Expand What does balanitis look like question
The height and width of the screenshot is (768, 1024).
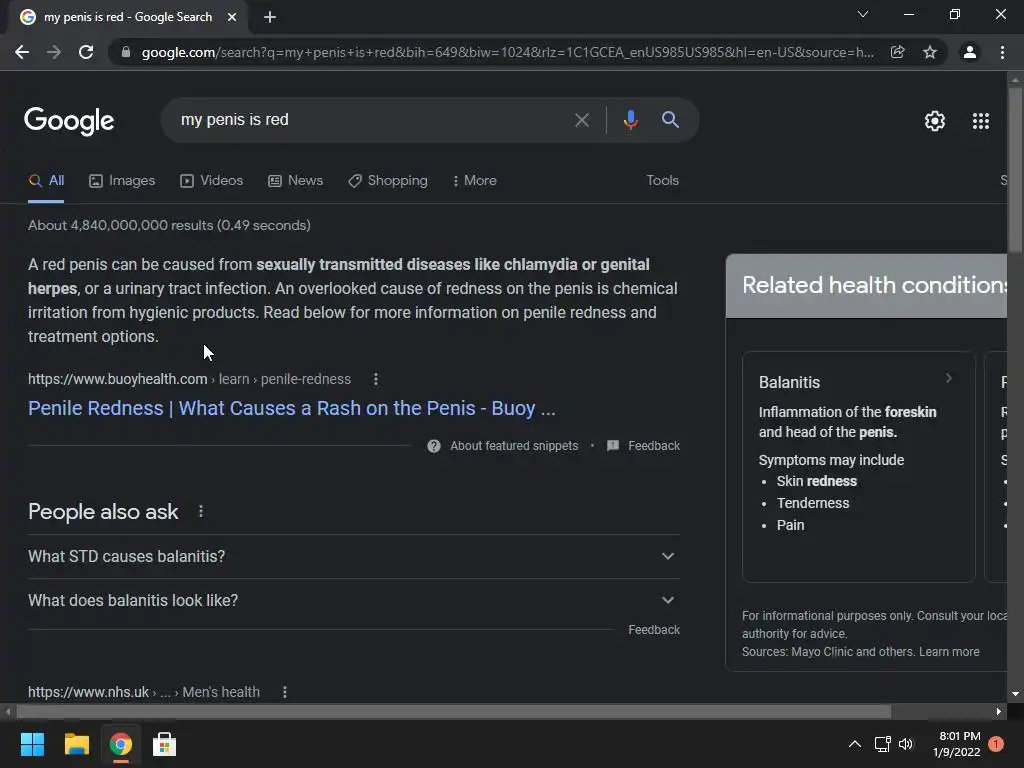tap(354, 600)
